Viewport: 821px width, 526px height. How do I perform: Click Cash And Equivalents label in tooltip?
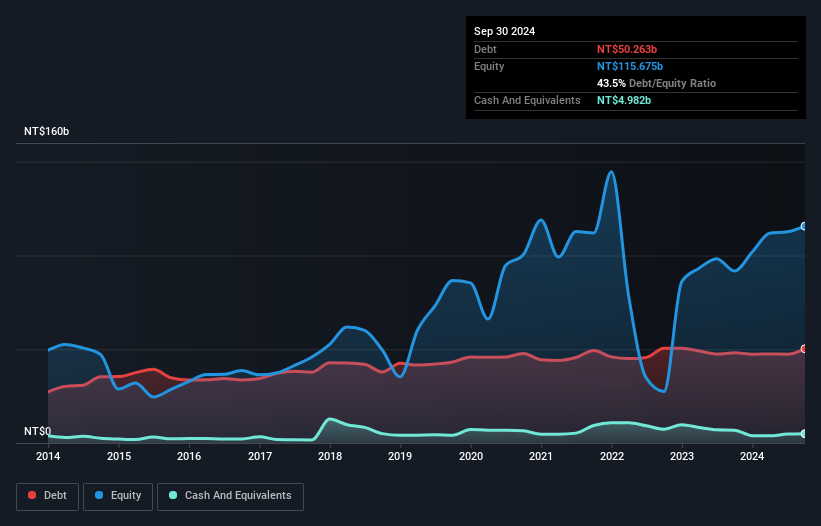pyautogui.click(x=527, y=100)
